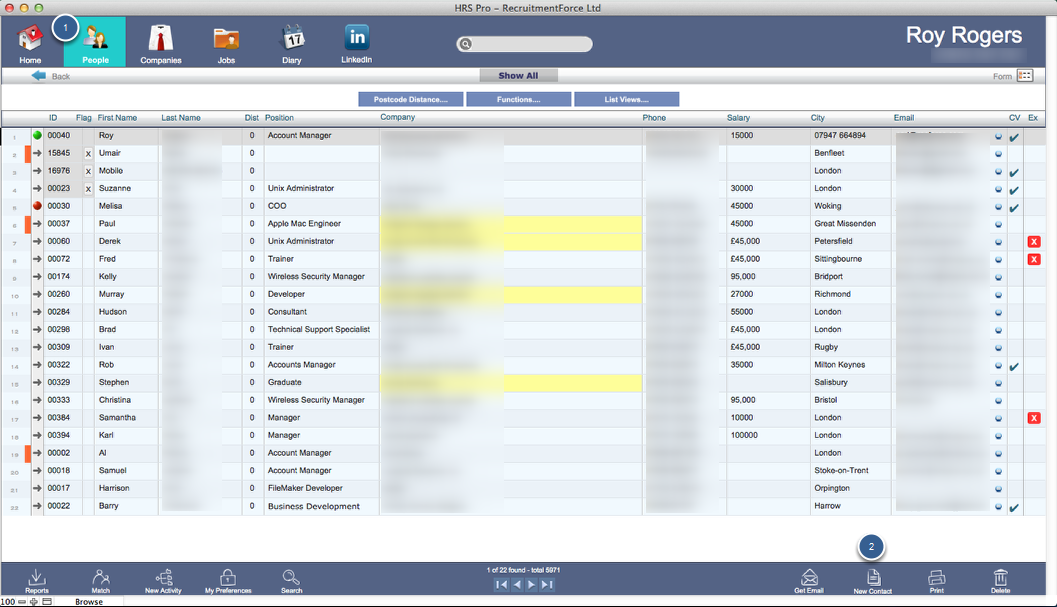Click the red X exclude icon for Samantha

[x=1033, y=418]
